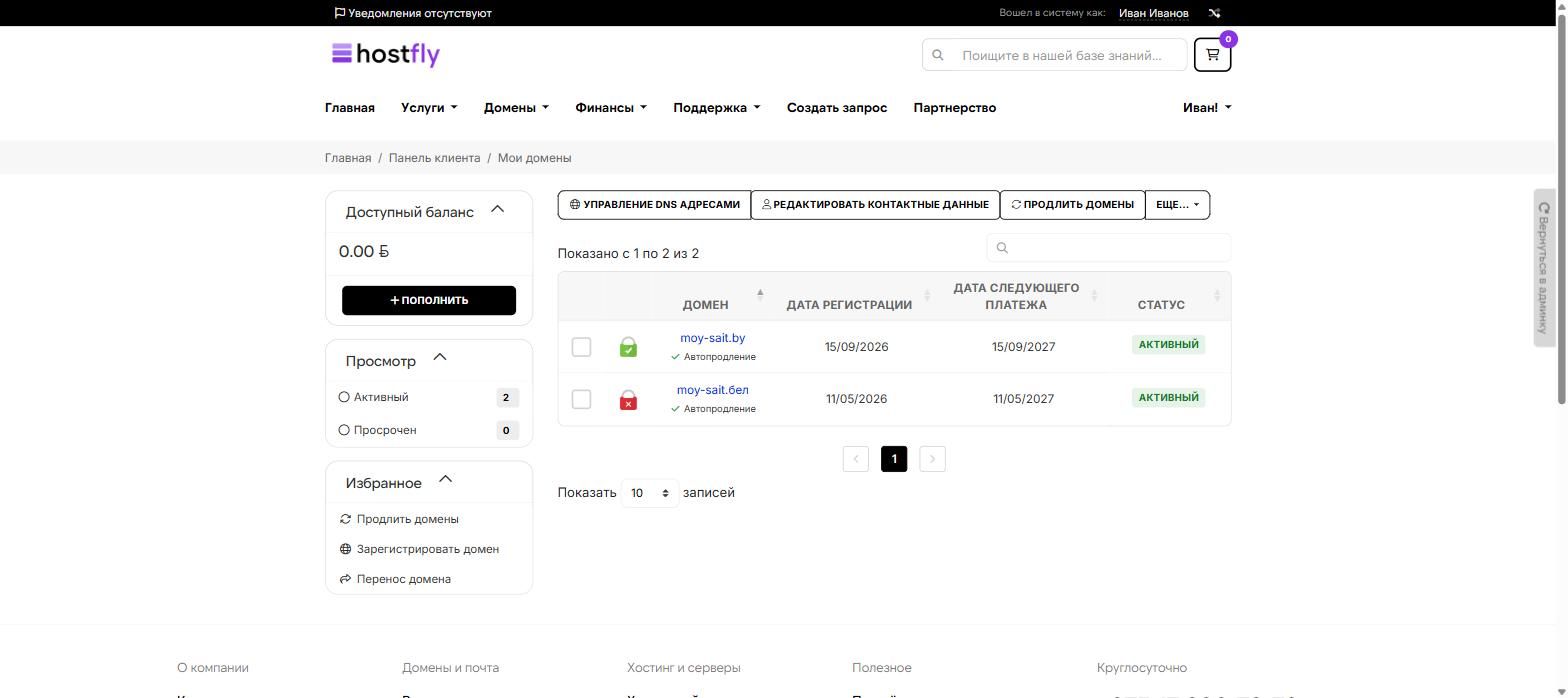This screenshot has width=1568, height=698.
Task: Focus the domain table filter field
Action: coord(1108,248)
